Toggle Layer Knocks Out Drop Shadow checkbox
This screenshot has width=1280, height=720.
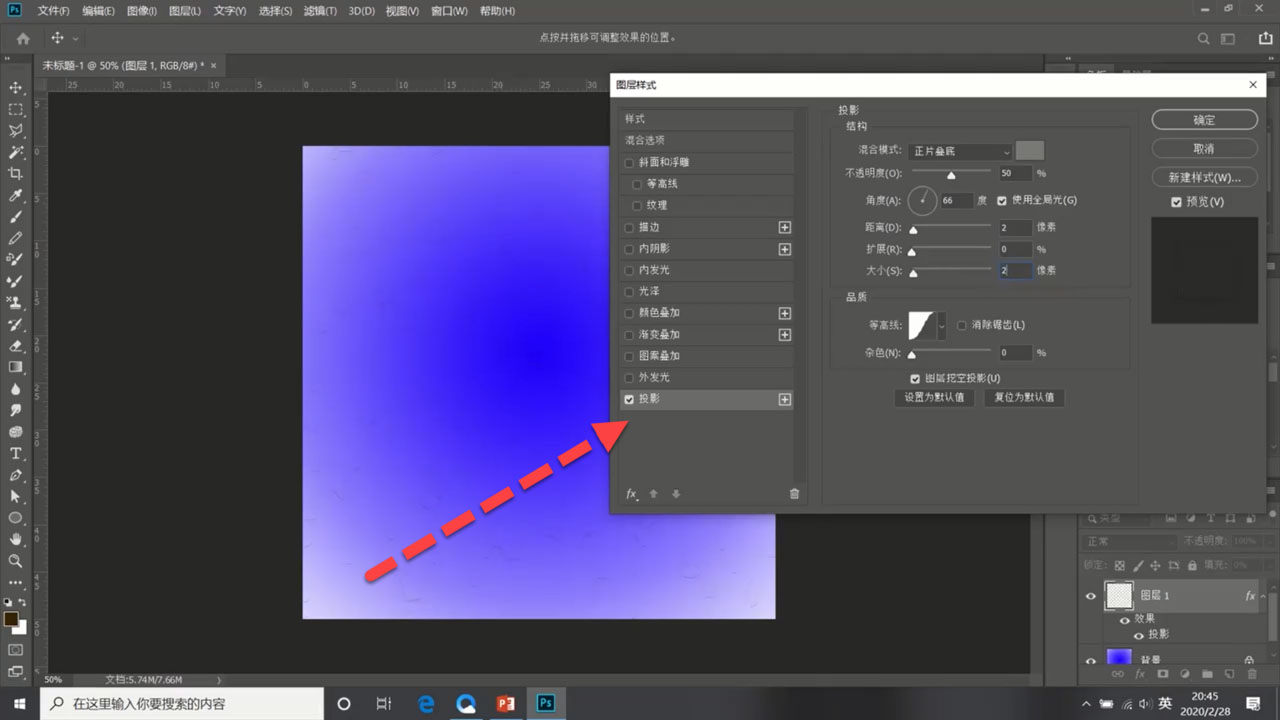pos(915,379)
